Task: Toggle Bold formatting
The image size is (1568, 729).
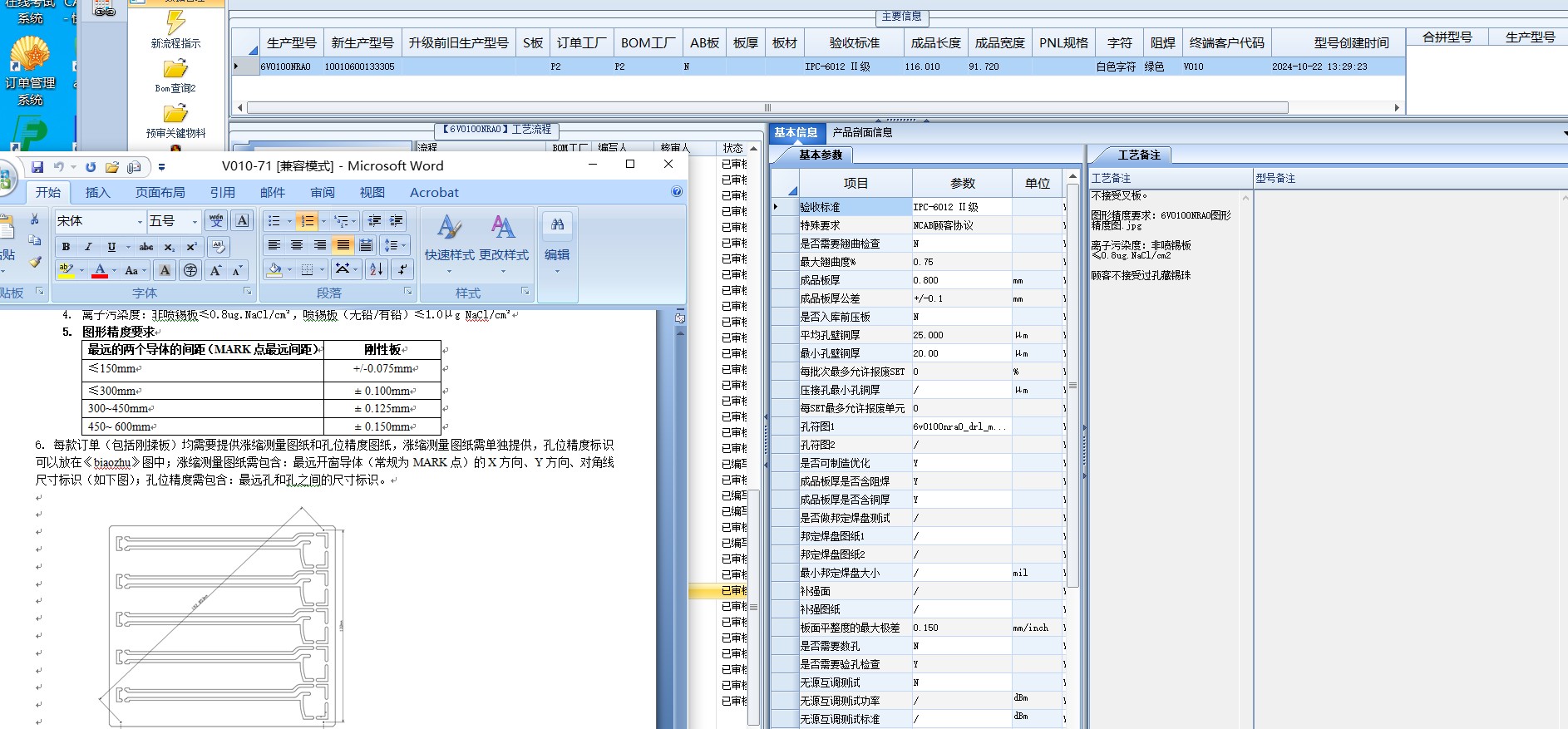Action: coord(66,247)
